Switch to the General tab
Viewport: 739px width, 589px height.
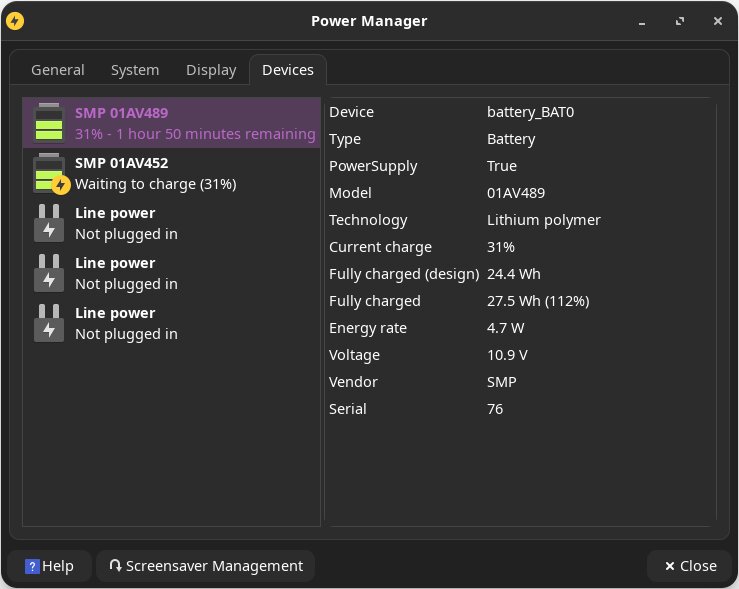58,70
